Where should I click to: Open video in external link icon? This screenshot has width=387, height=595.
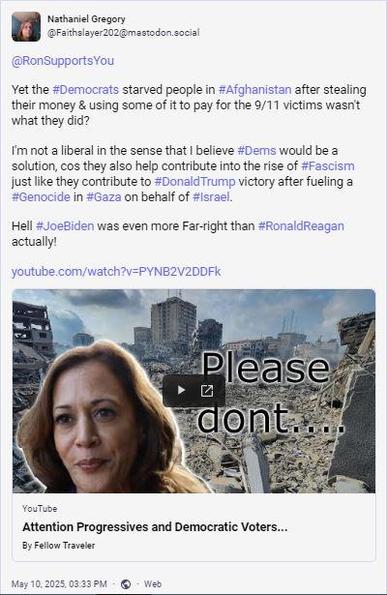pos(207,390)
